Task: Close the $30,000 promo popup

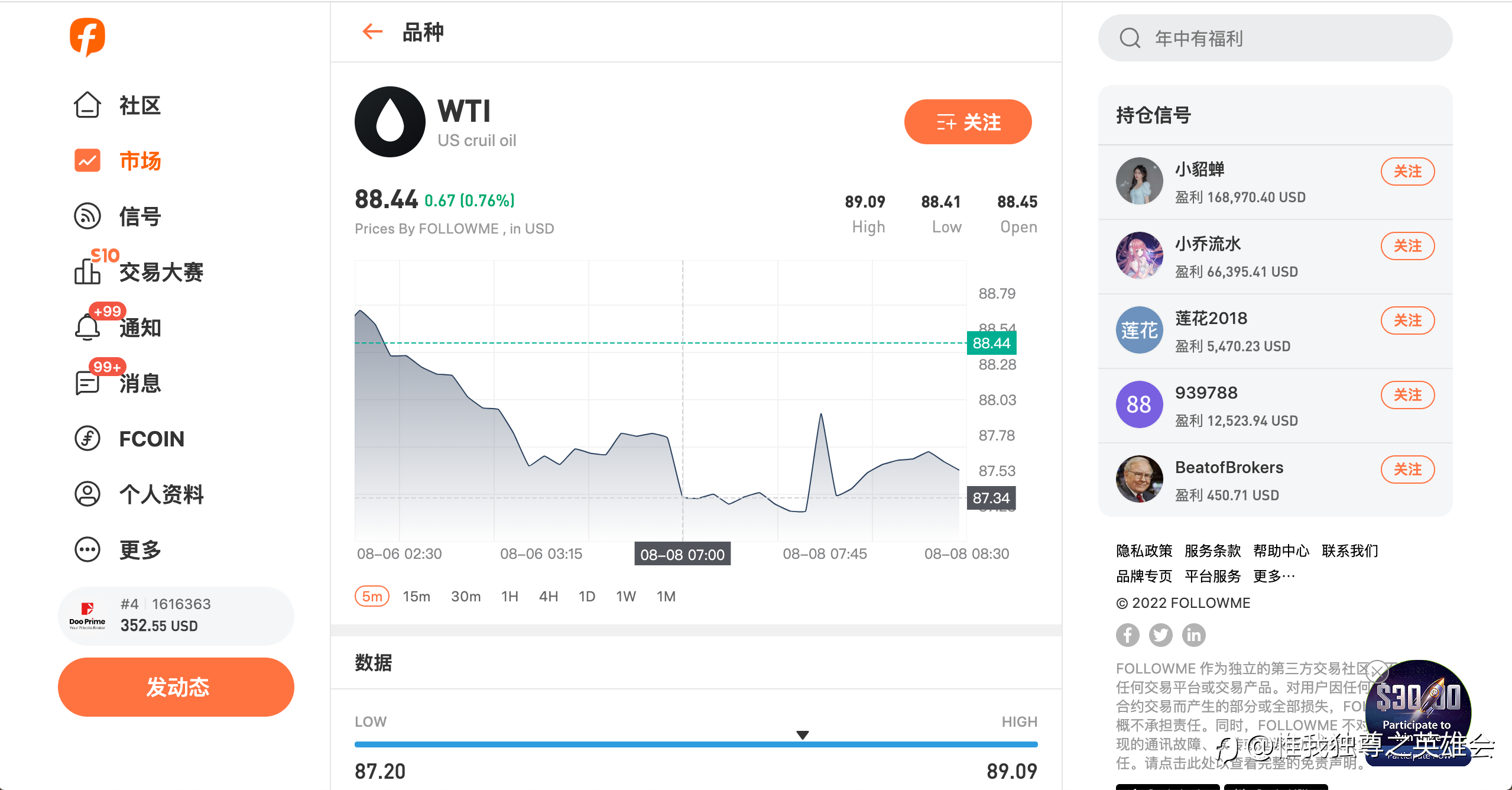Action: click(x=1377, y=671)
